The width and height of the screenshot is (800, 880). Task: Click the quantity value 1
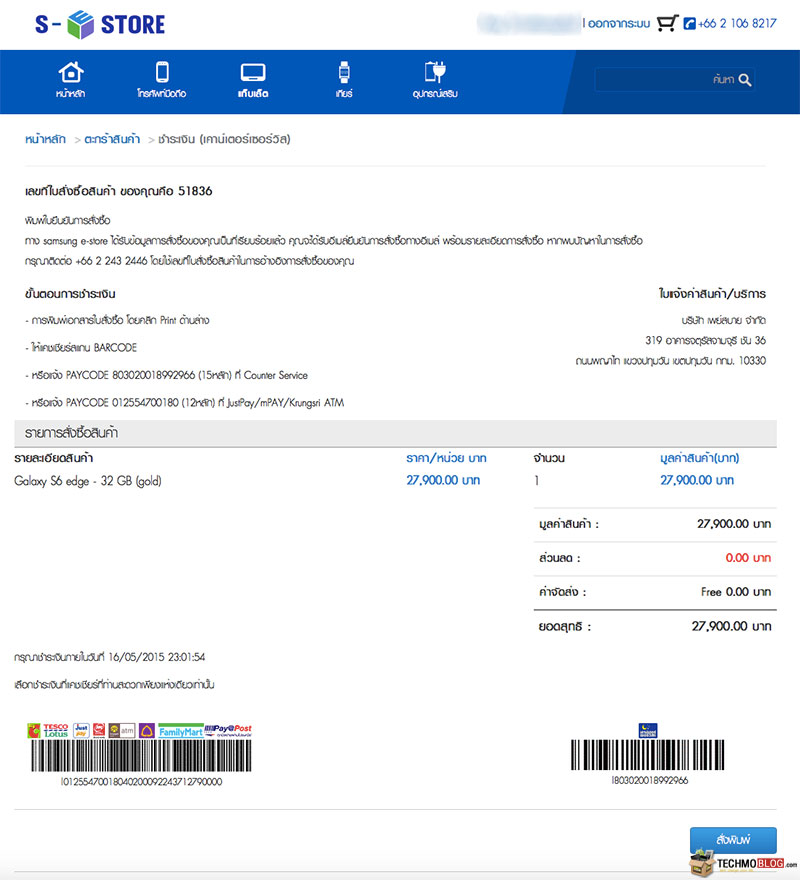coord(537,480)
